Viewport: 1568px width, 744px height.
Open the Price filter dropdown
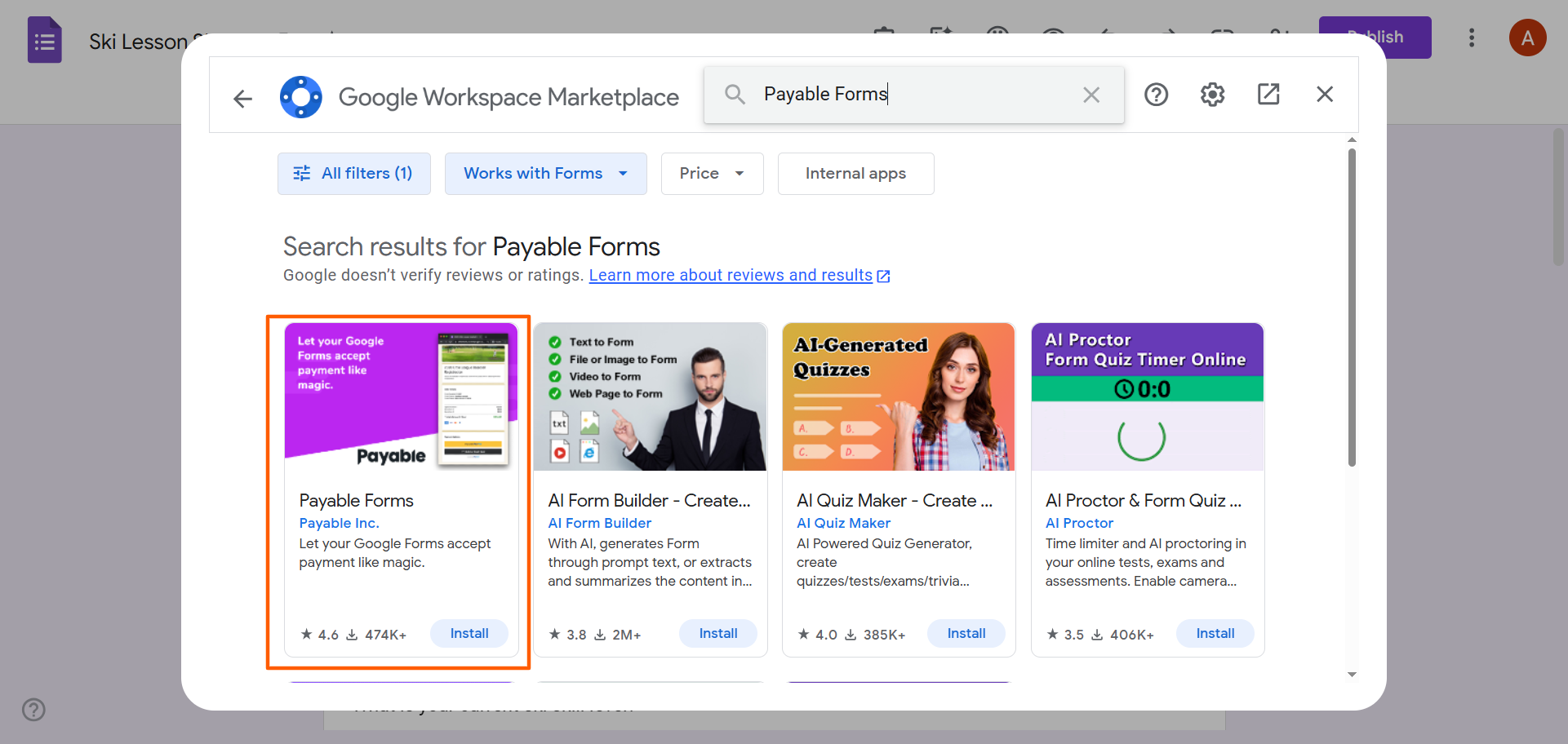711,173
